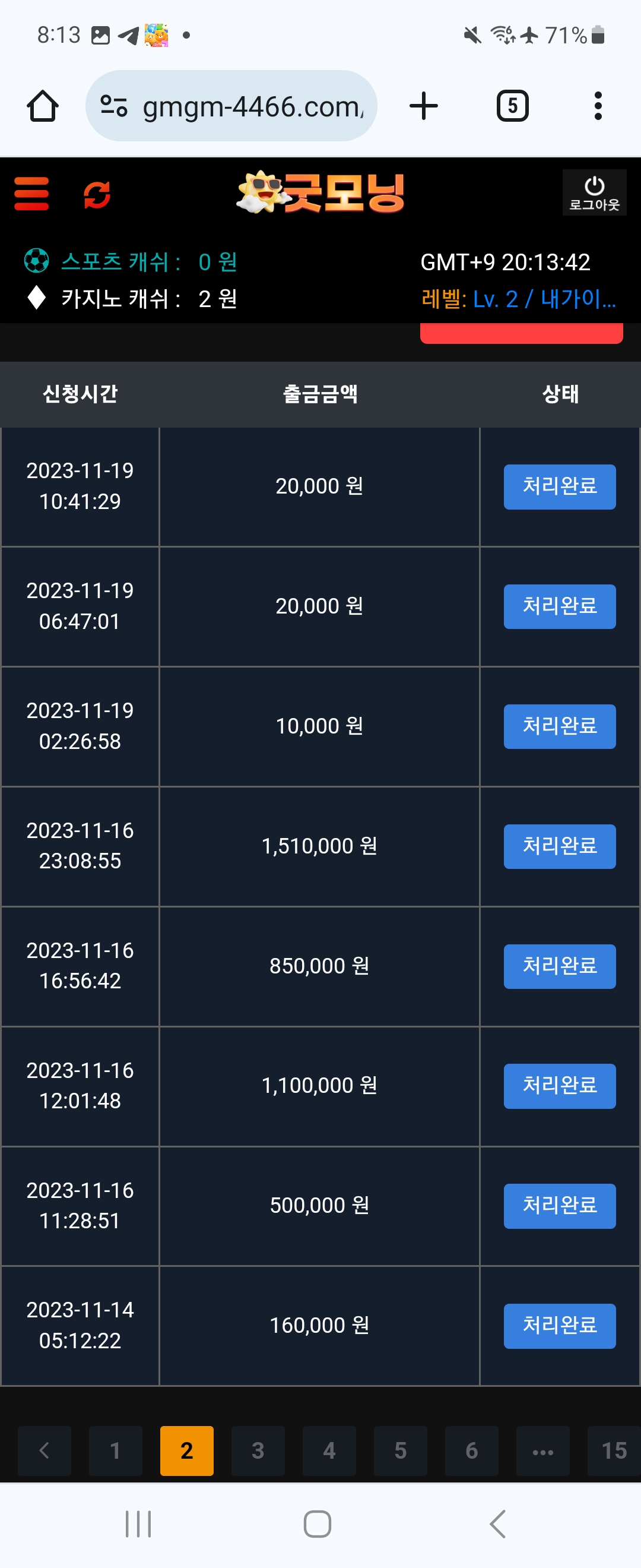The image size is (641, 1568).
Task: Tap the site settings icon in address bar
Action: 114,106
